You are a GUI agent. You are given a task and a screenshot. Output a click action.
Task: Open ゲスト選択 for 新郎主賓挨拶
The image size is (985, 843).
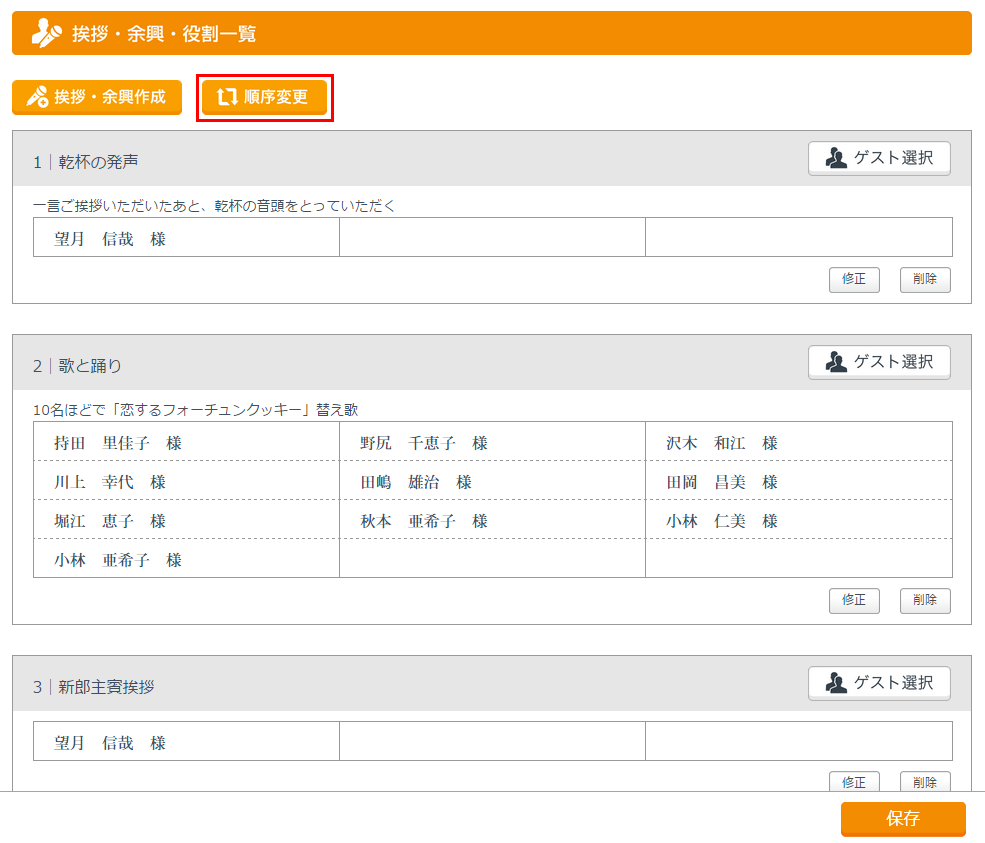tap(879, 683)
